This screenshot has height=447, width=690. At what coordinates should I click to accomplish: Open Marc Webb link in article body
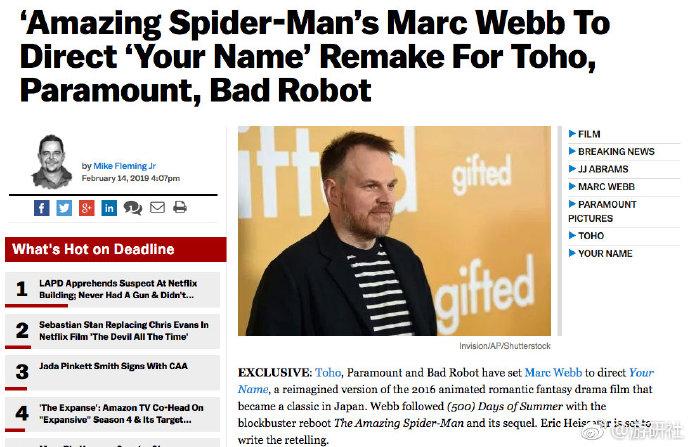pyautogui.click(x=553, y=373)
